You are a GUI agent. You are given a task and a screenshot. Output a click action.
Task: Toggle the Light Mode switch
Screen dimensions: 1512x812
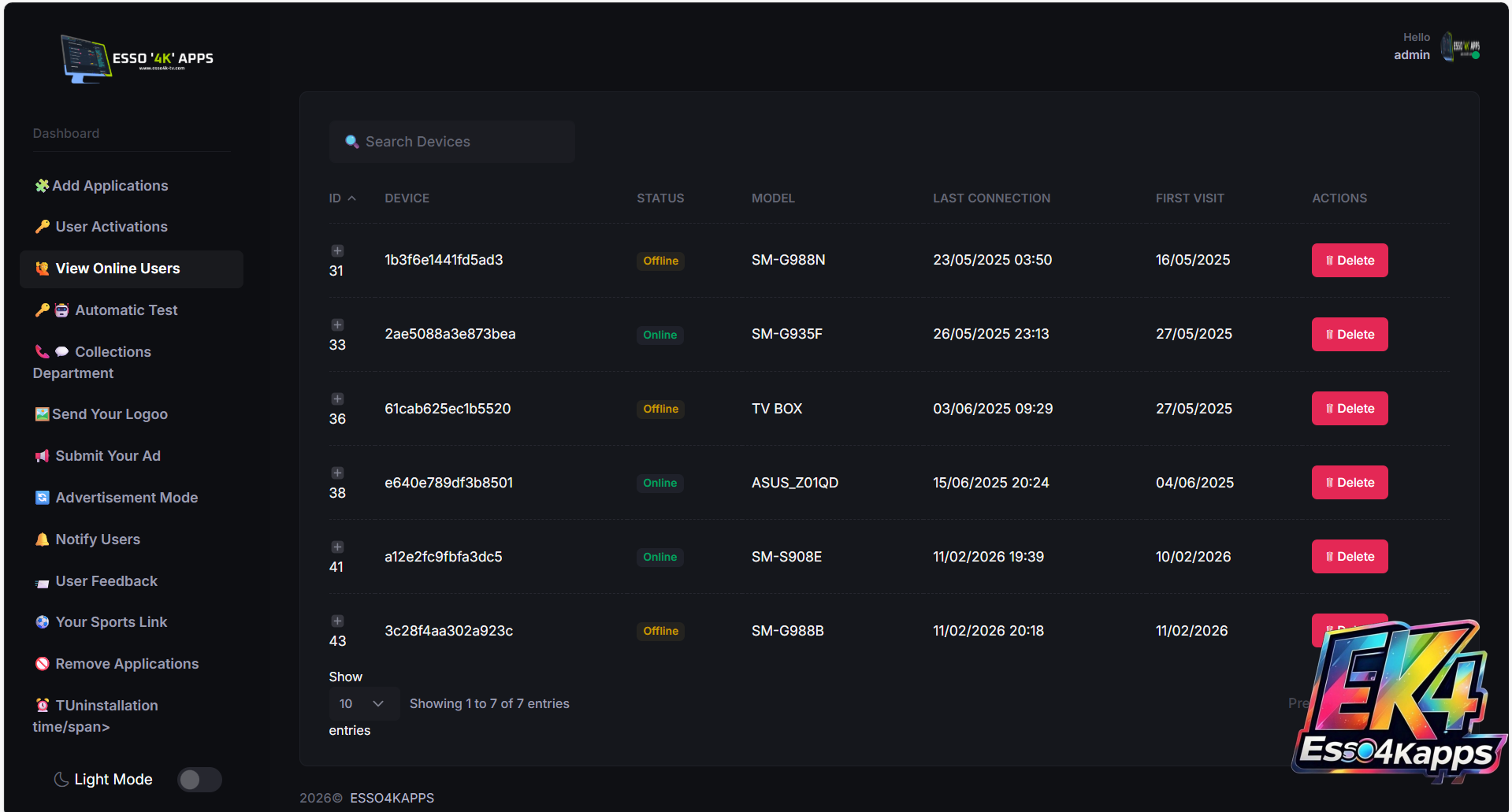(x=199, y=780)
